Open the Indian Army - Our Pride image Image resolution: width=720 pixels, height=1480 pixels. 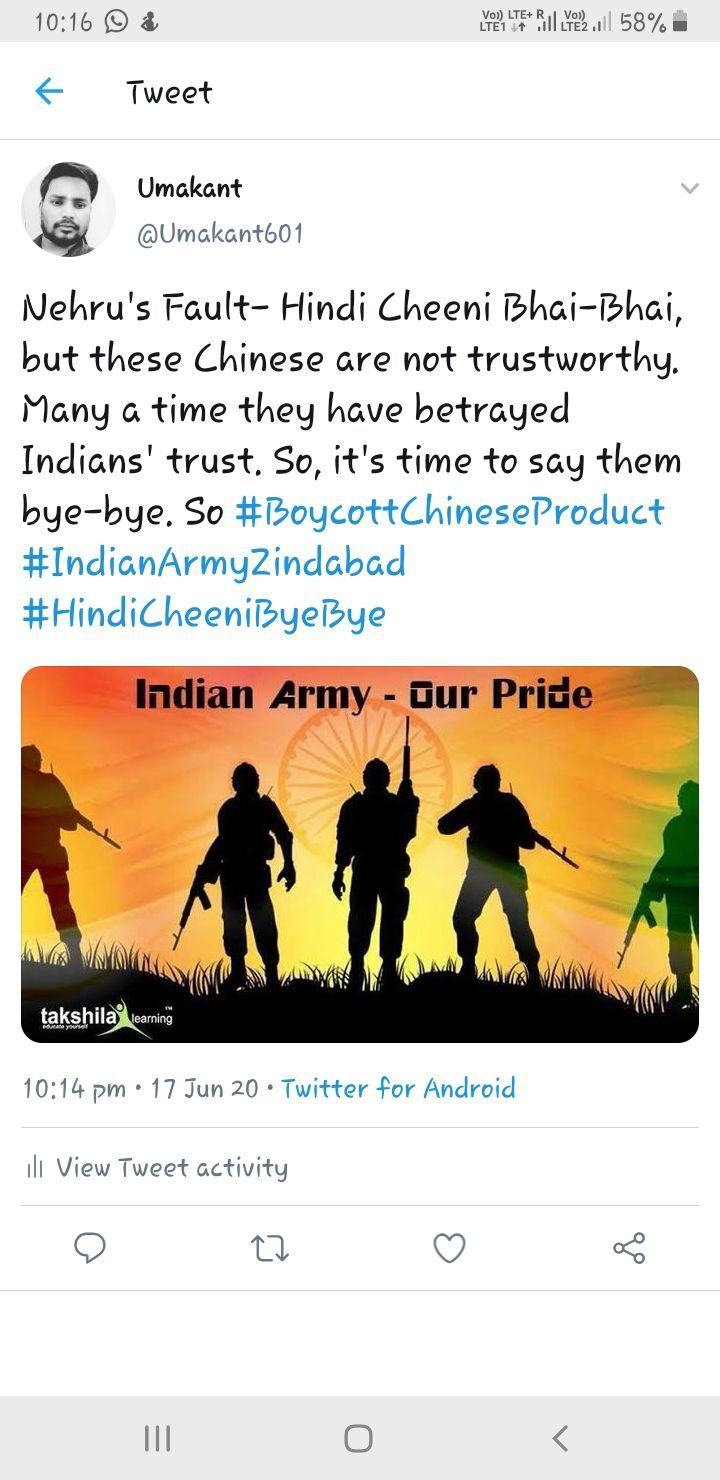coord(360,855)
